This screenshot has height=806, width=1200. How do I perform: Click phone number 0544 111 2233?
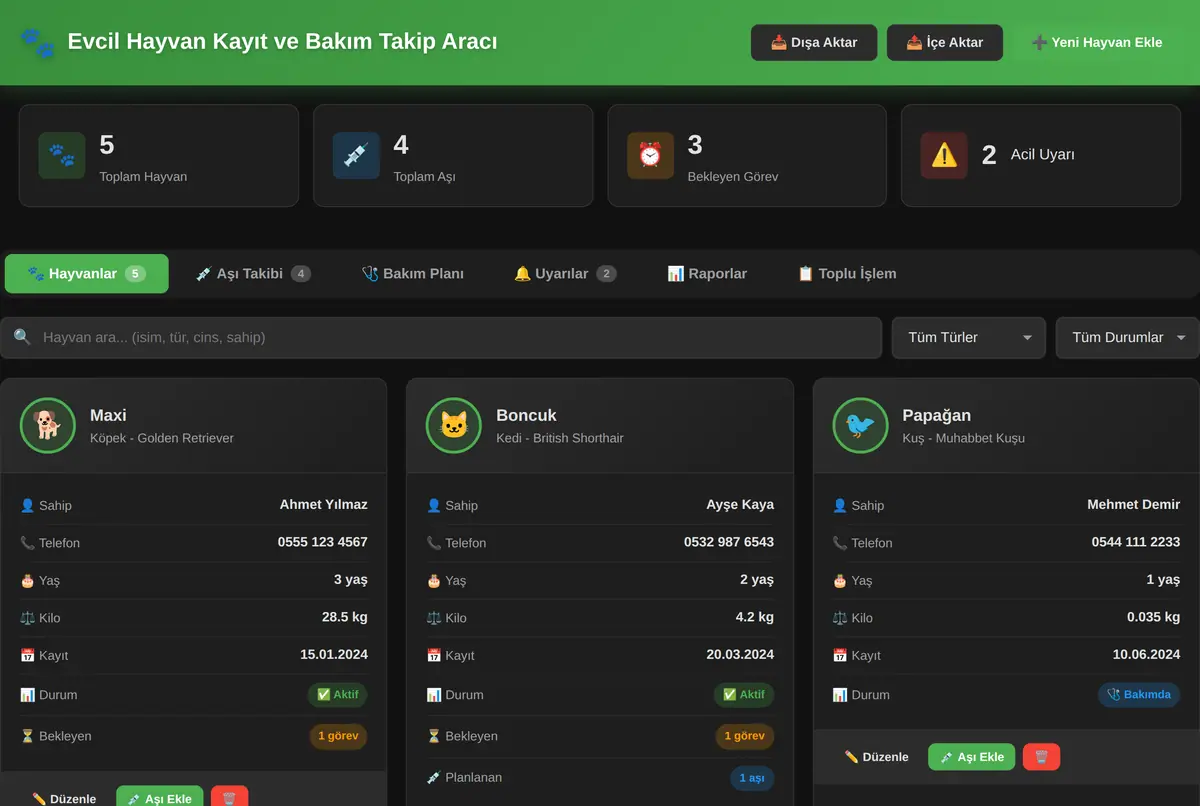1136,542
